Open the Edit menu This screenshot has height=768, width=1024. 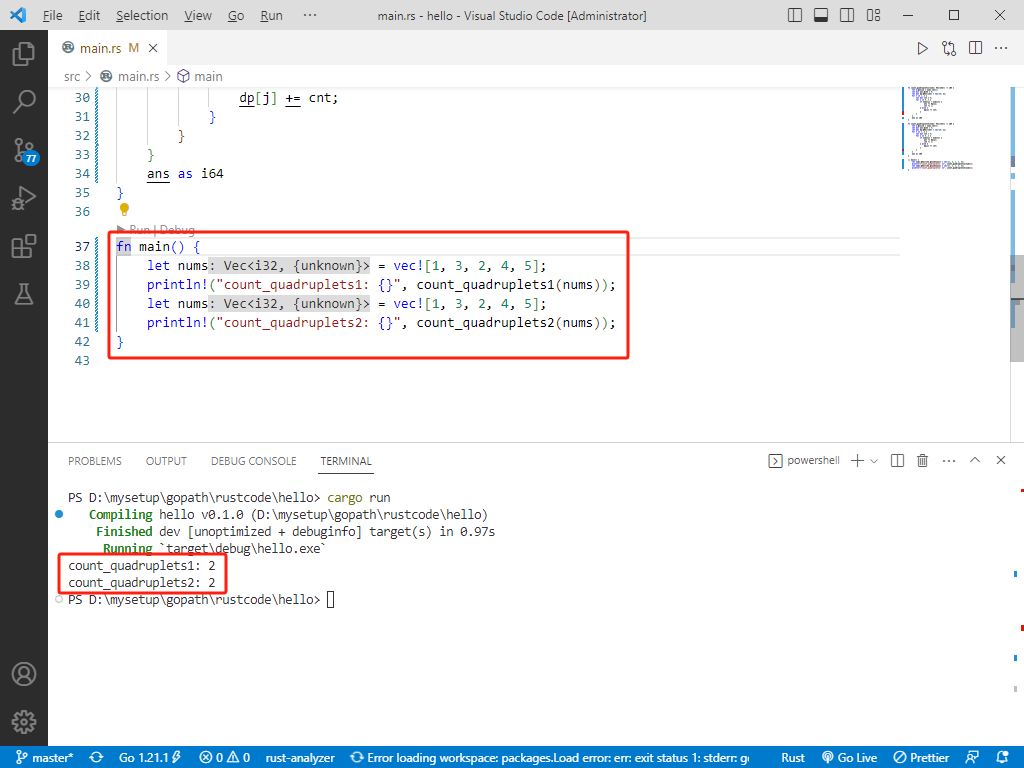click(x=89, y=16)
